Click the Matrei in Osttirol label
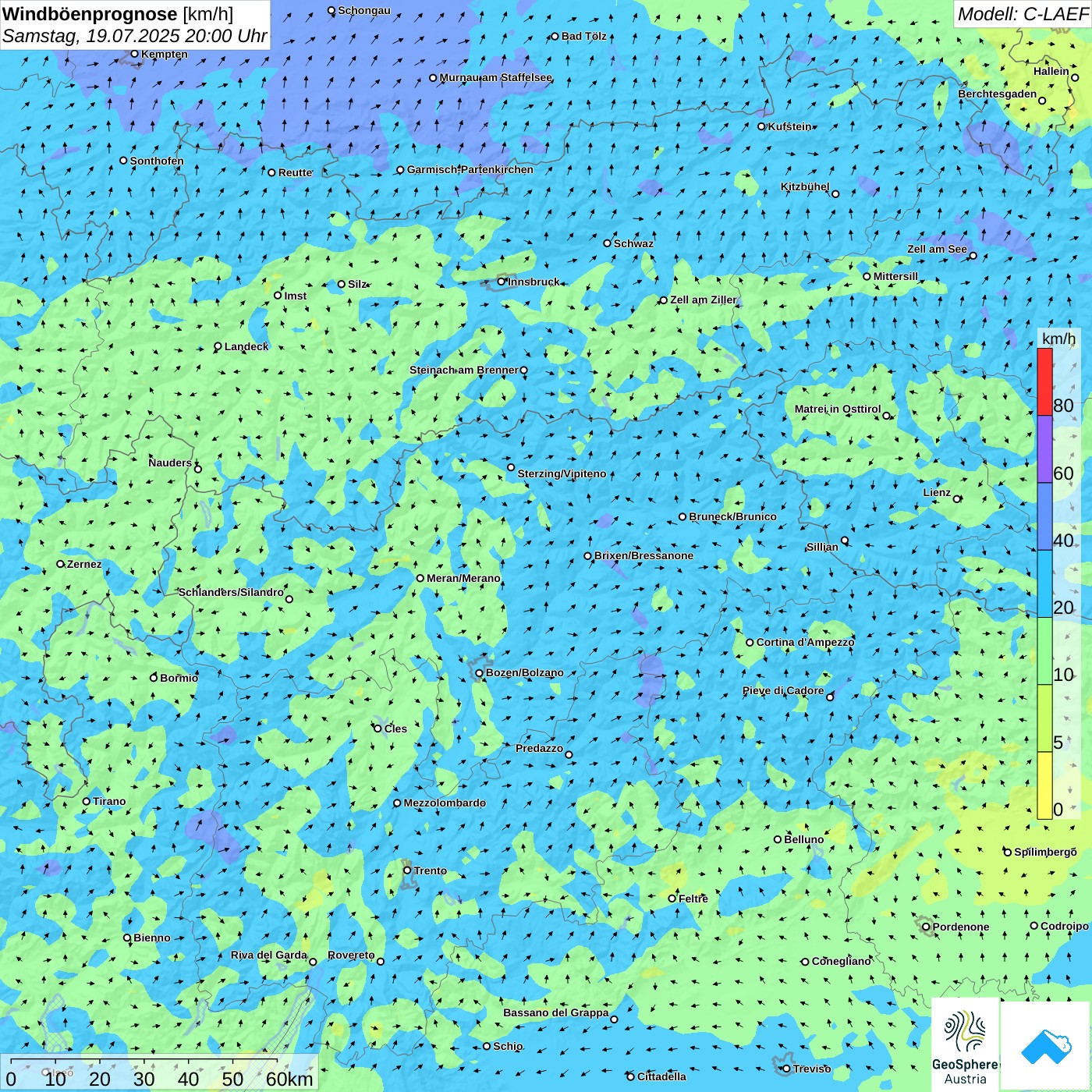 tap(838, 409)
